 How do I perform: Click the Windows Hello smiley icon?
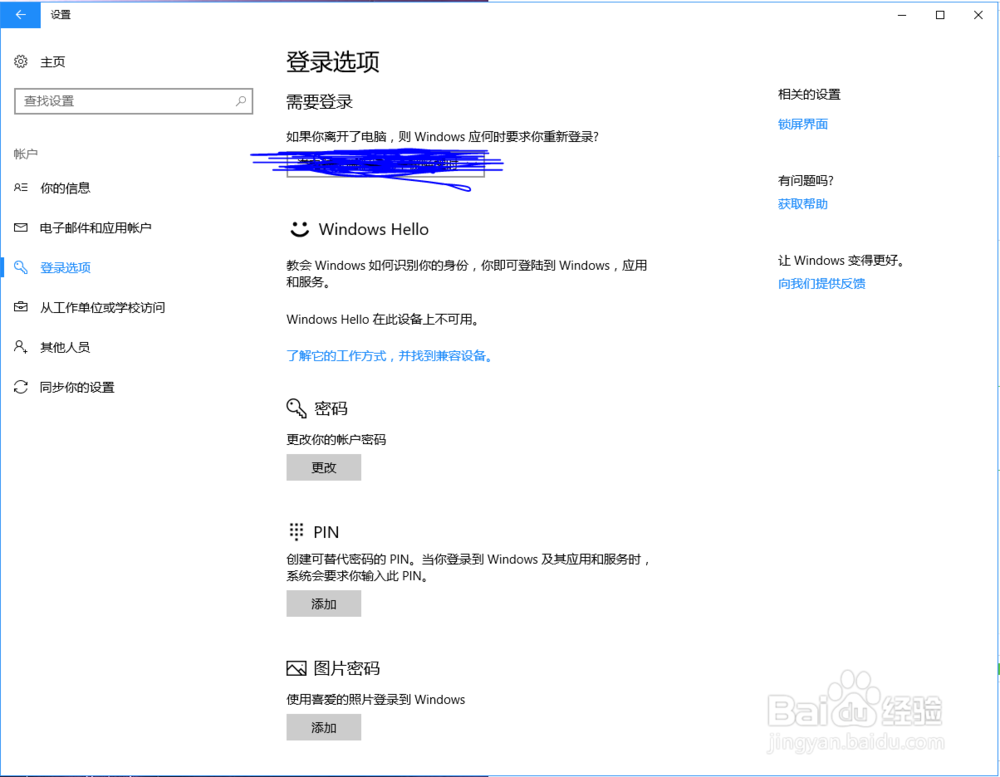click(x=299, y=229)
